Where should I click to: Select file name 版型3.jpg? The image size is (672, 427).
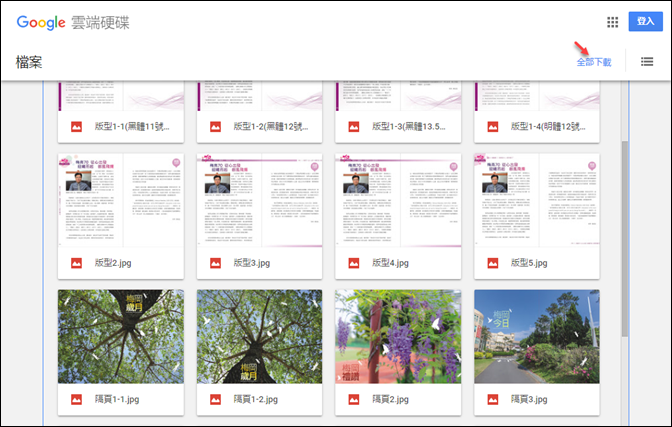252,263
